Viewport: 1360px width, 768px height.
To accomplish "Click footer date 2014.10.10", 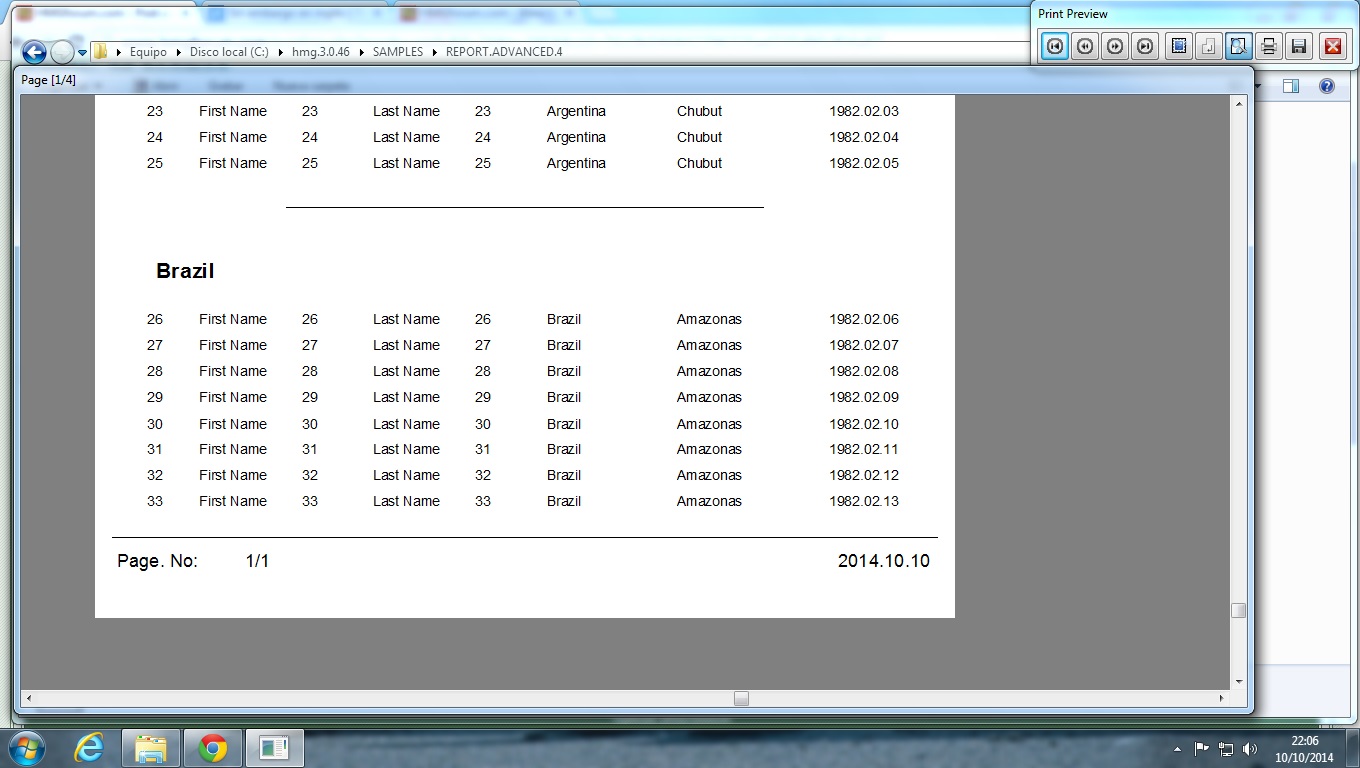I will tap(884, 561).
